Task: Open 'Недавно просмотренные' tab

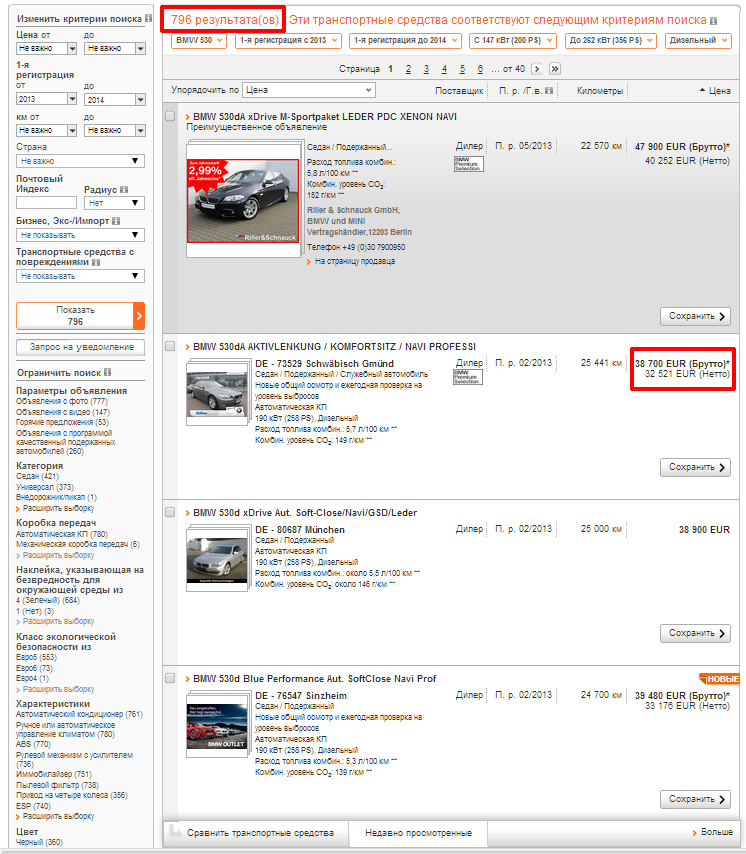Action: click(418, 833)
